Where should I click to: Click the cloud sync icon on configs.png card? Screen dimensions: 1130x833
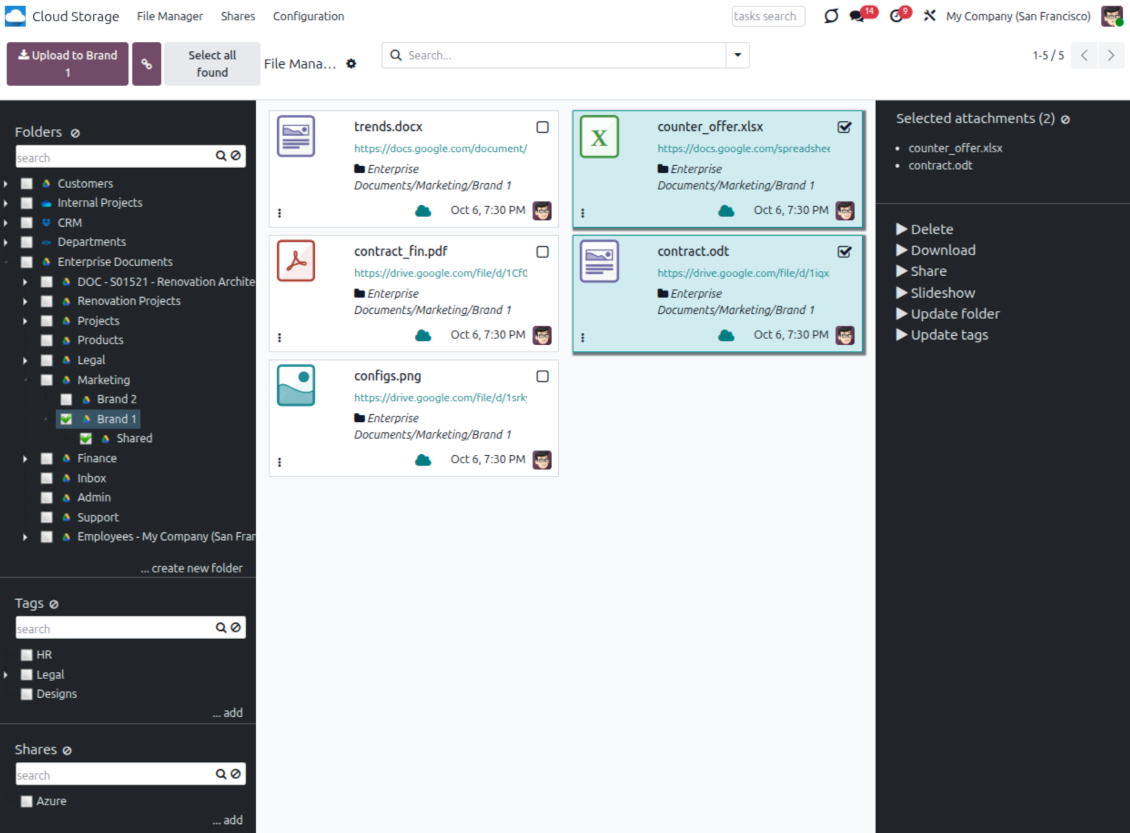[423, 460]
